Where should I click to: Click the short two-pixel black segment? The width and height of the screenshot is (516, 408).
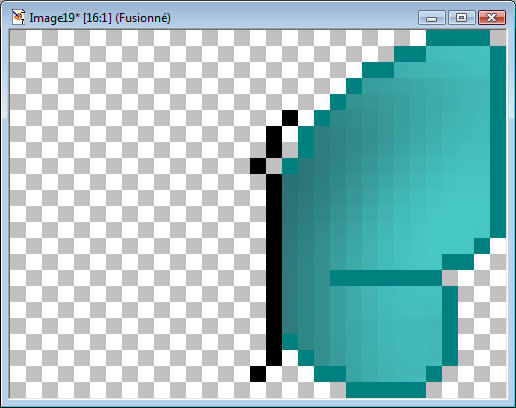click(274, 142)
